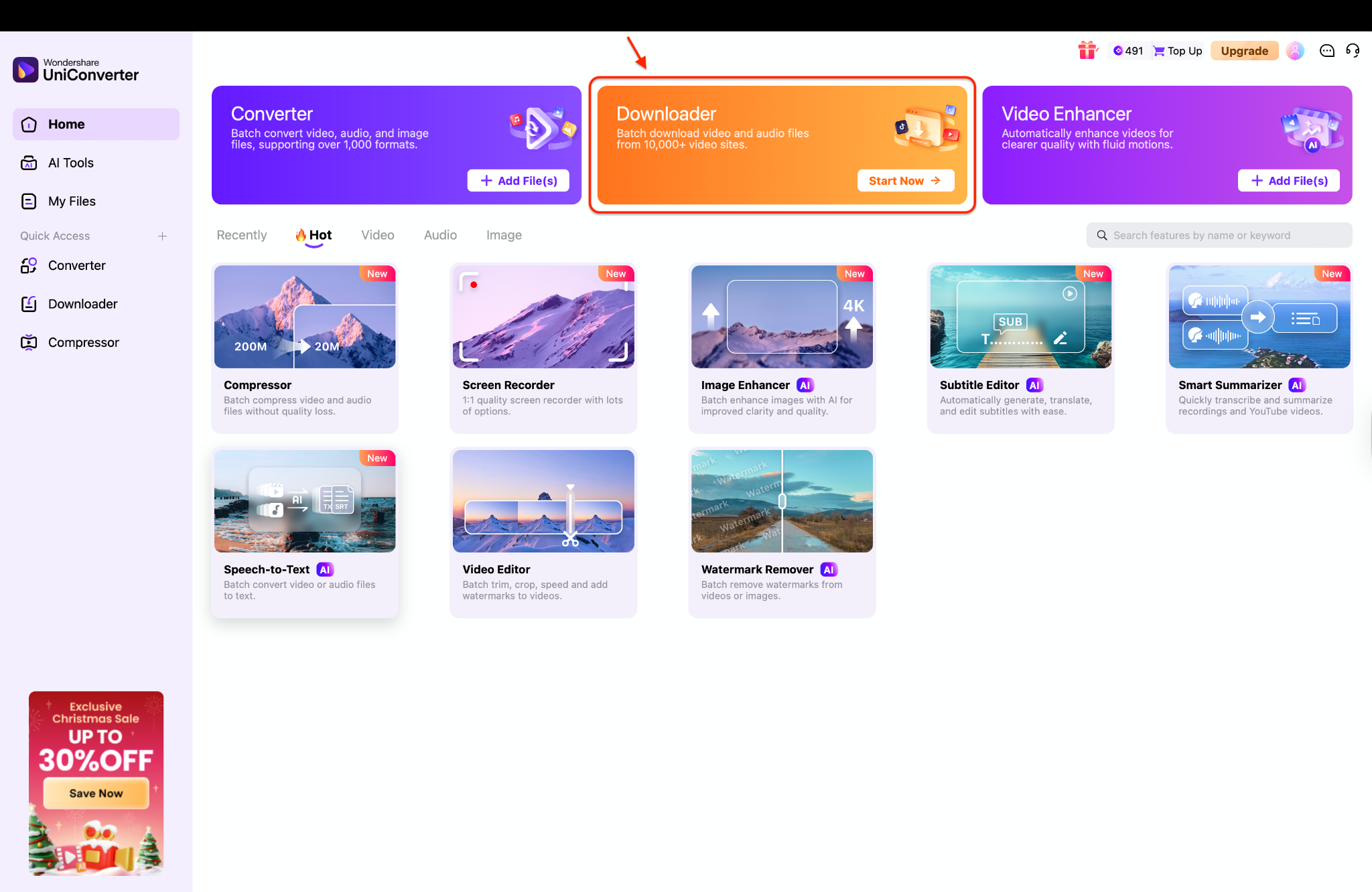Add items to Quick Access with plus button
The height and width of the screenshot is (892, 1372).
(x=163, y=236)
